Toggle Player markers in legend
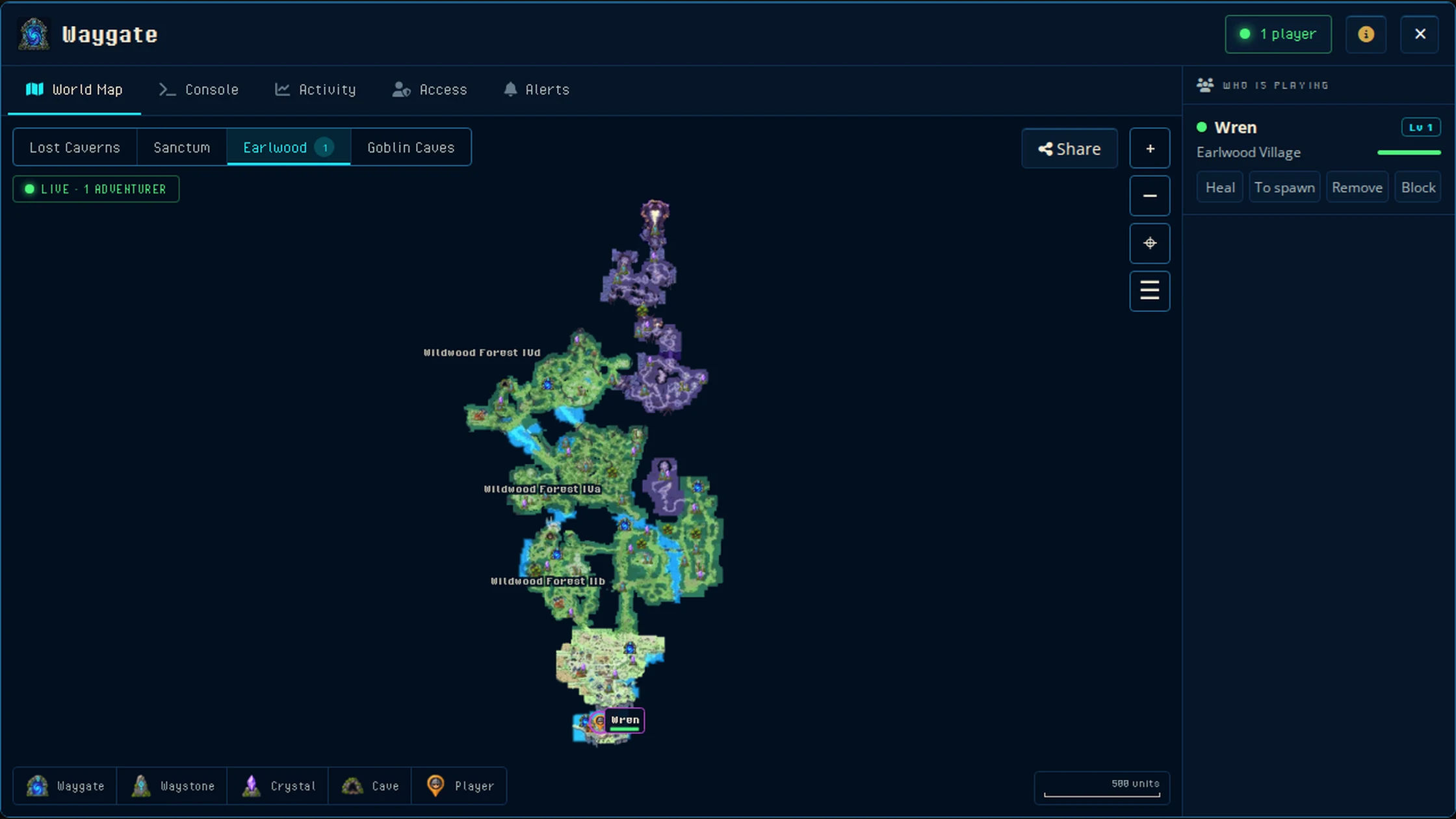Viewport: 1456px width, 819px height. tap(460, 786)
